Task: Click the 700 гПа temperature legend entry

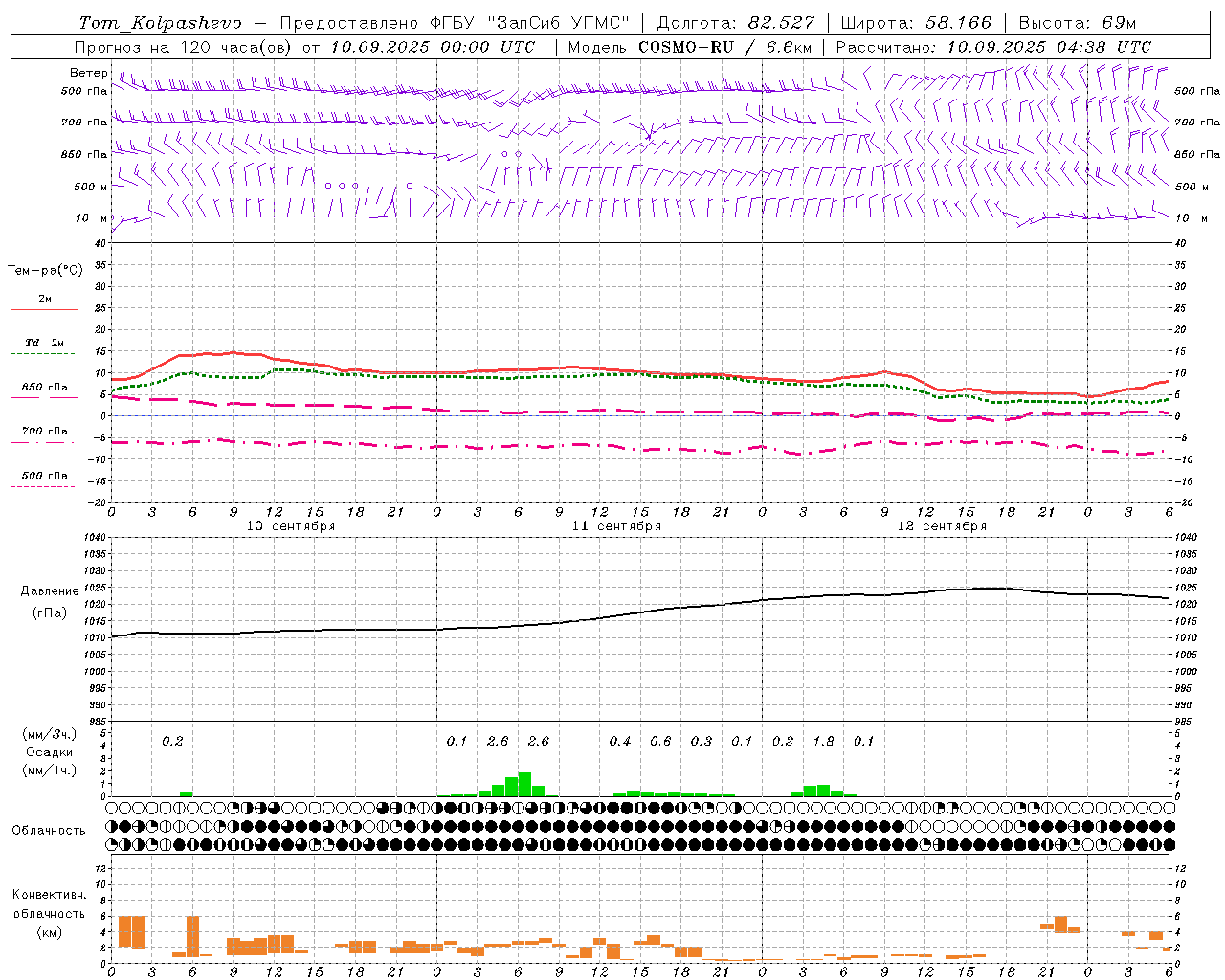Action: [45, 432]
